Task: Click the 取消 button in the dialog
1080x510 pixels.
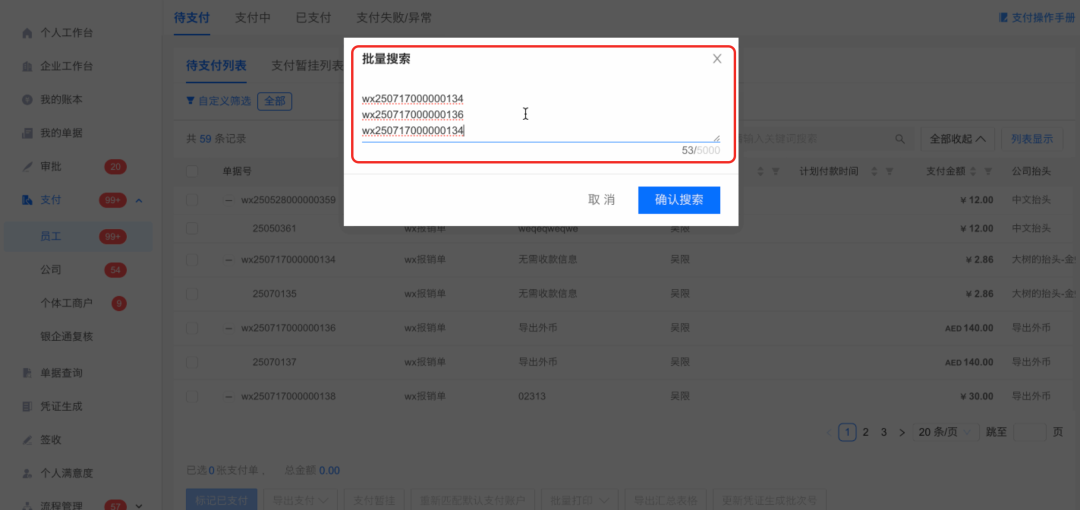Action: click(x=601, y=200)
